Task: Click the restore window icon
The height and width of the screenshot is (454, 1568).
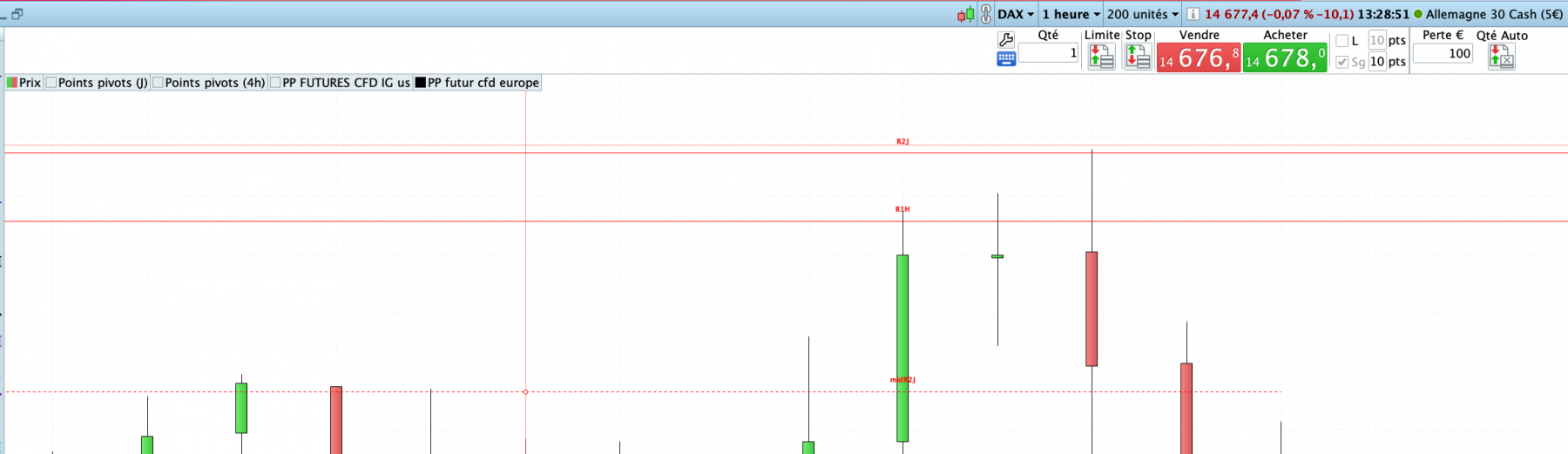Action: click(17, 14)
